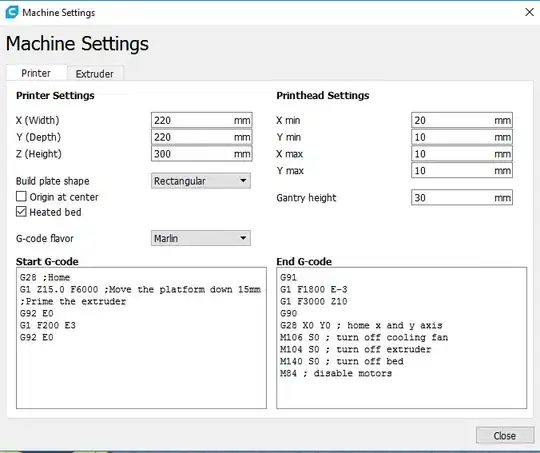The width and height of the screenshot is (540, 453).
Task: Expand the G-code flavor dropdown
Action: click(x=201, y=238)
